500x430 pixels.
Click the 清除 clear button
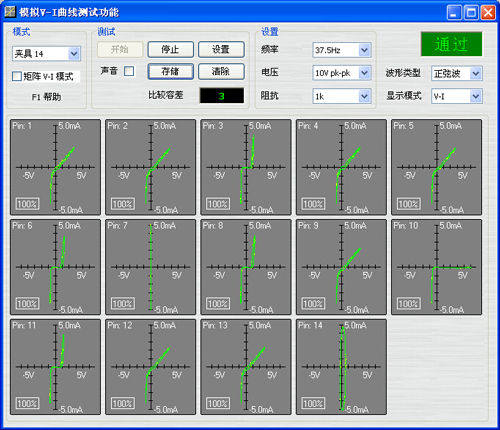pyautogui.click(x=221, y=71)
